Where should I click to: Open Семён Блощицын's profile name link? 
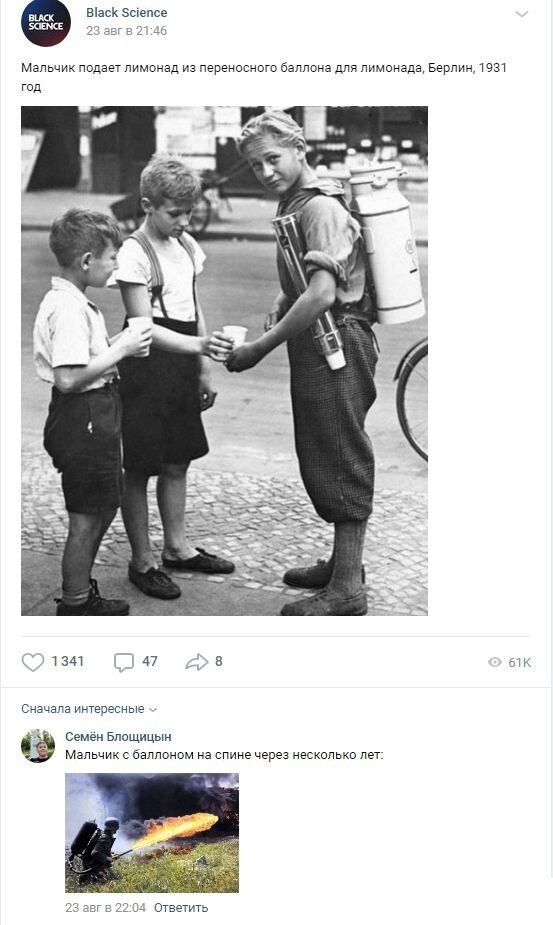(118, 736)
